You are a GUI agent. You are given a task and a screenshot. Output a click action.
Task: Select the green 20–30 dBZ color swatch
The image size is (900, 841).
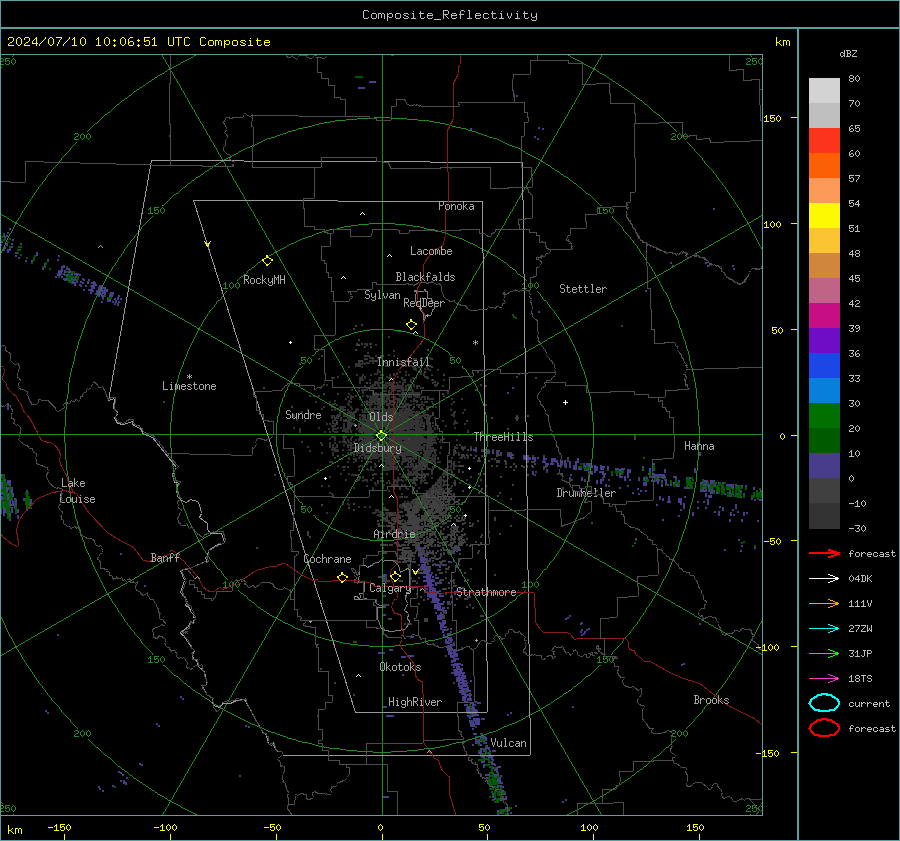[x=824, y=416]
